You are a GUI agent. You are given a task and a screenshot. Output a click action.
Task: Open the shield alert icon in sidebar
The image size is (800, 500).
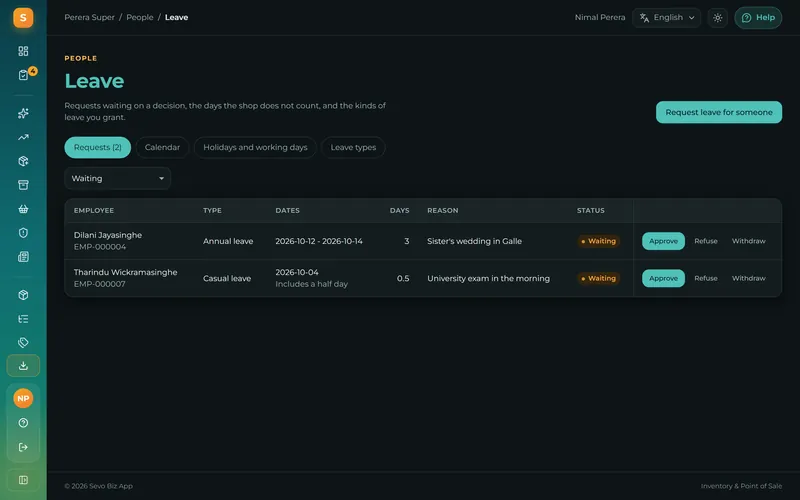pyautogui.click(x=23, y=233)
